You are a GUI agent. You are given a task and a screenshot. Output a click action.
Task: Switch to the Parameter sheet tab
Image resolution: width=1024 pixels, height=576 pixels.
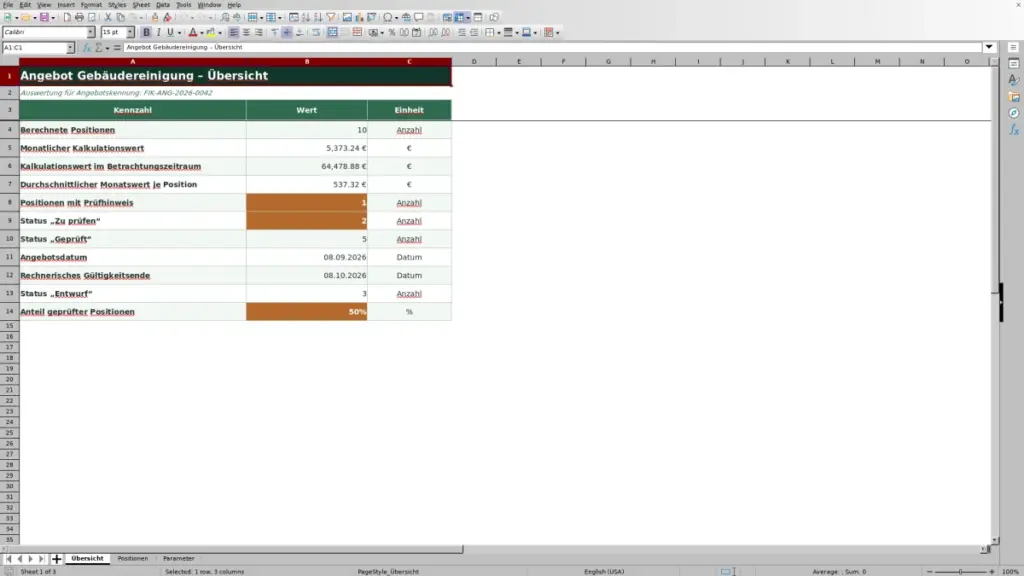coord(178,559)
